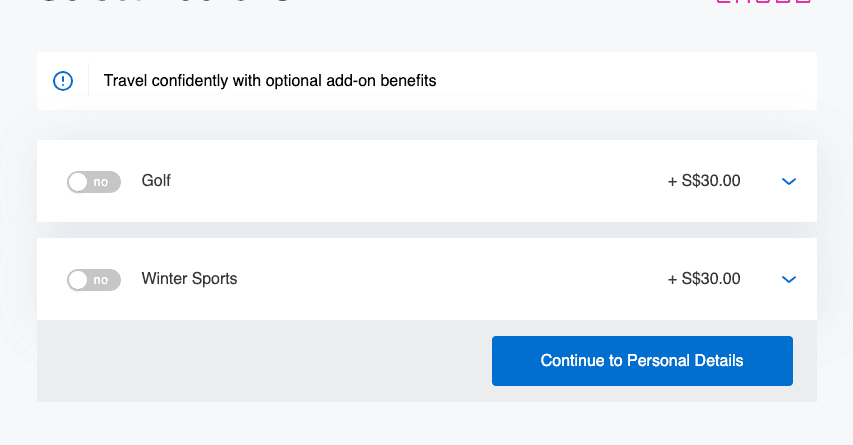Image resolution: width=853 pixels, height=445 pixels.
Task: Continue to Personal Details
Action: coord(642,361)
